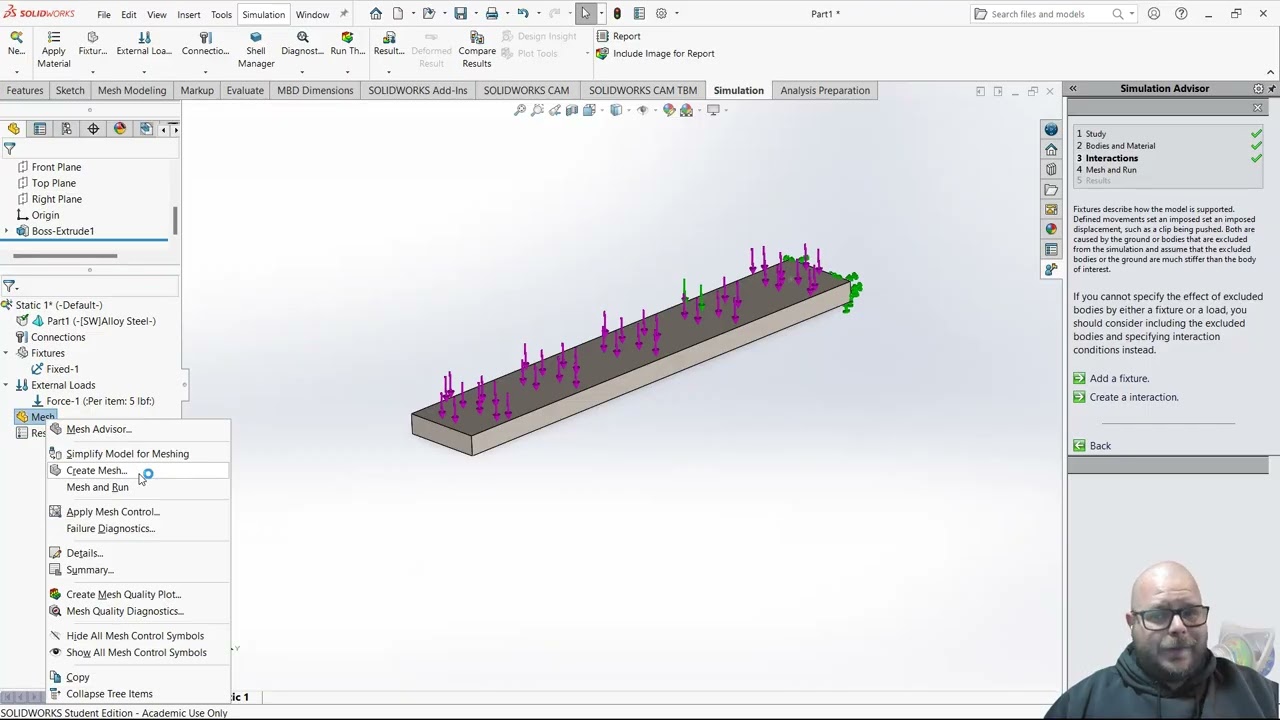The height and width of the screenshot is (720, 1280).
Task: Click the Zoom to Fit icon in view toolbar
Action: click(x=520, y=110)
